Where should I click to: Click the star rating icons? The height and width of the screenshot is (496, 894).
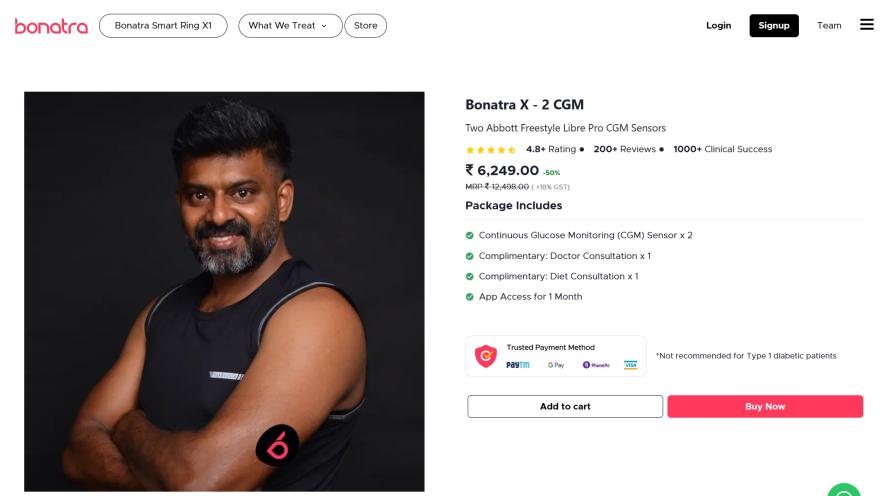point(491,149)
